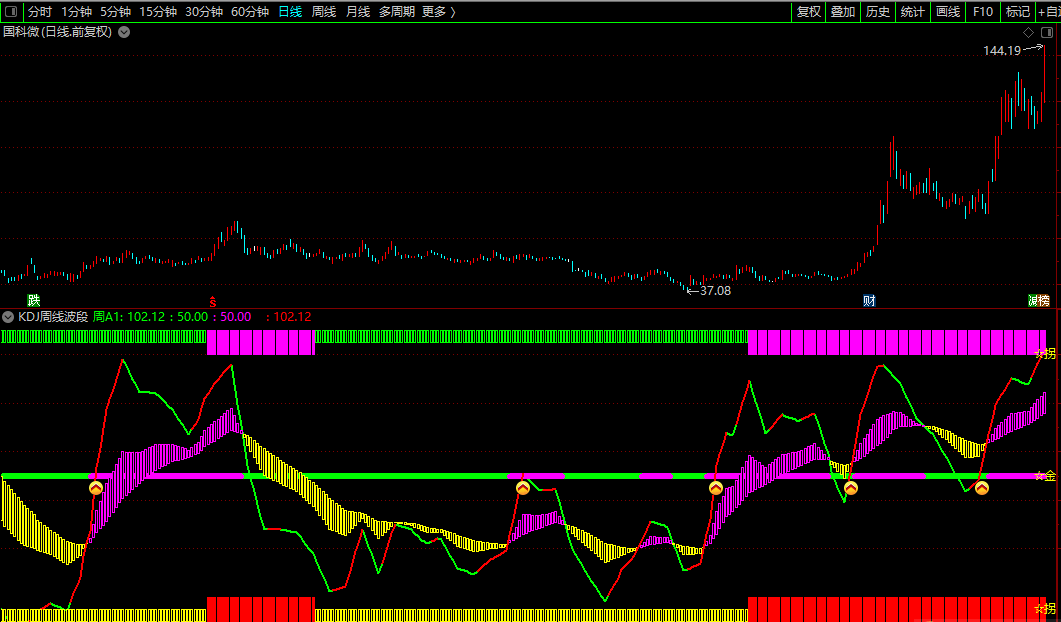Expand the 国科微 chart settings dropdown
Image resolution: width=1061 pixels, height=622 pixels.
124,32
